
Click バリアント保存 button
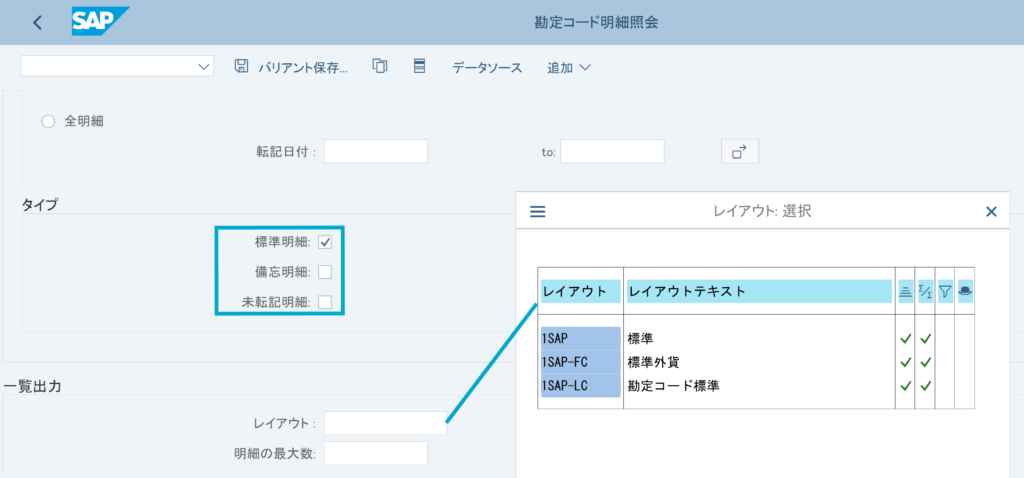pos(291,68)
